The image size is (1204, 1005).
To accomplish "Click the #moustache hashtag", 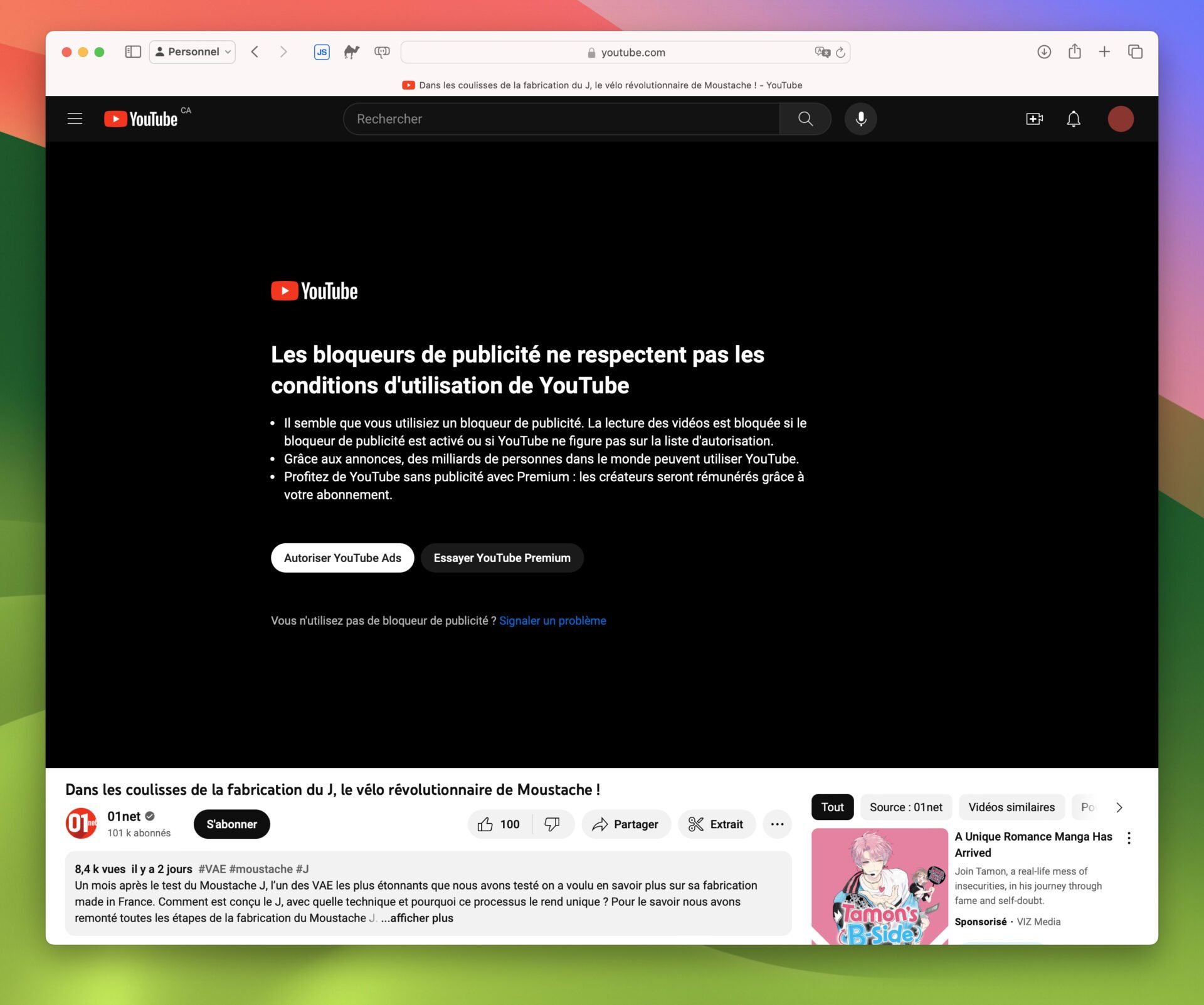I will (261, 869).
